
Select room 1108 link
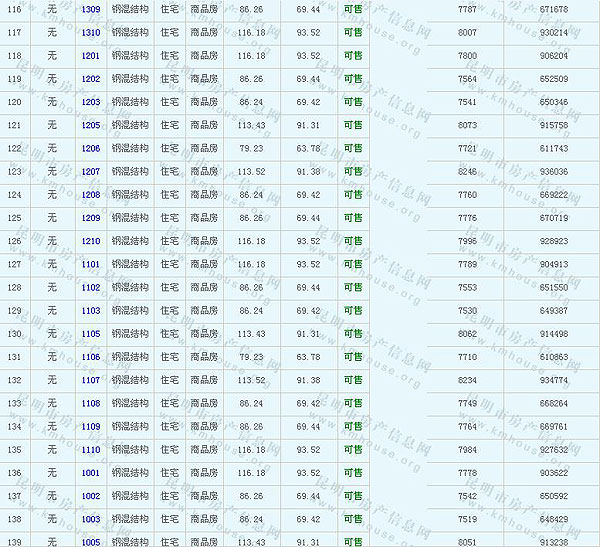tap(91, 403)
